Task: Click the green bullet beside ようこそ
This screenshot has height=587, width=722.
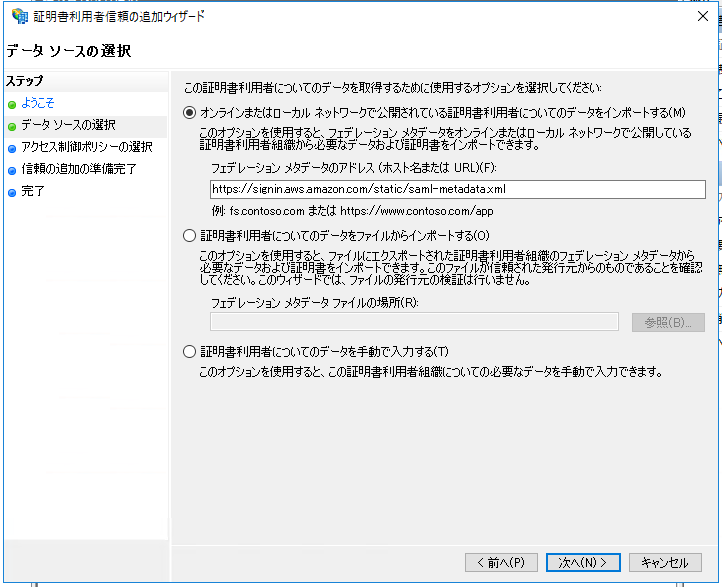Action: pos(12,105)
